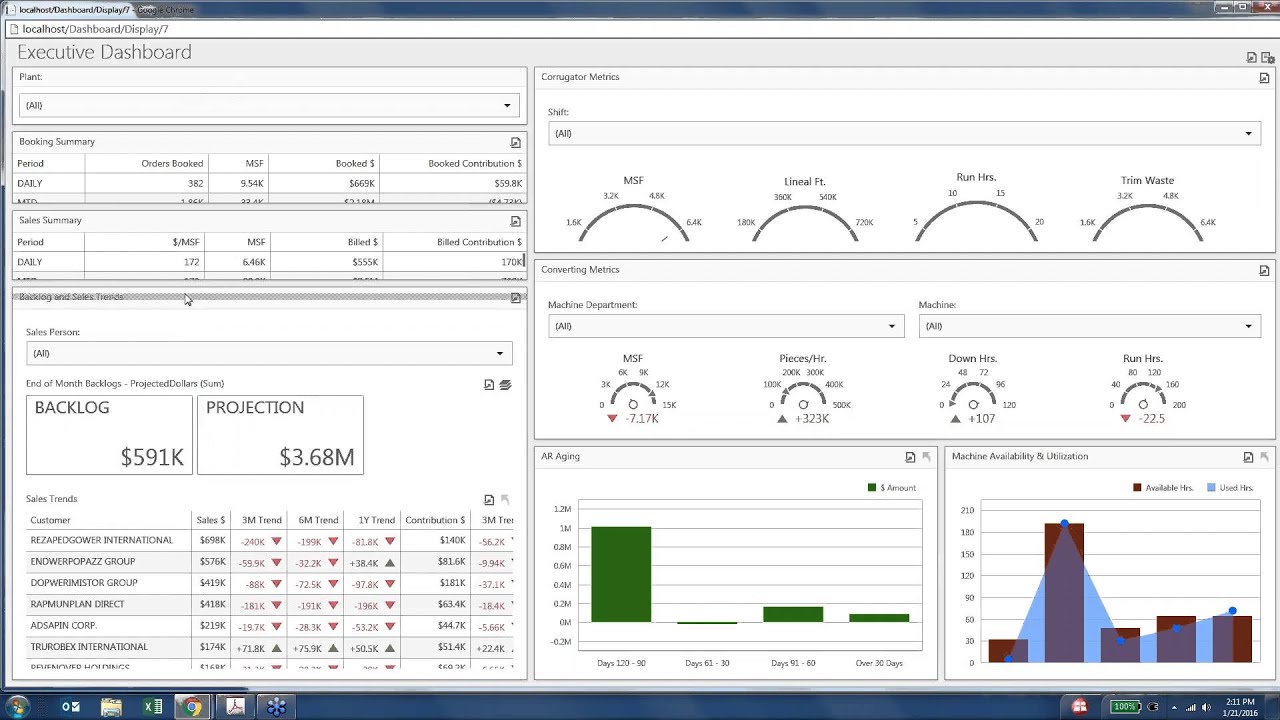Click the Customer column header in Sales Trends
This screenshot has width=1280, height=720.
50,520
